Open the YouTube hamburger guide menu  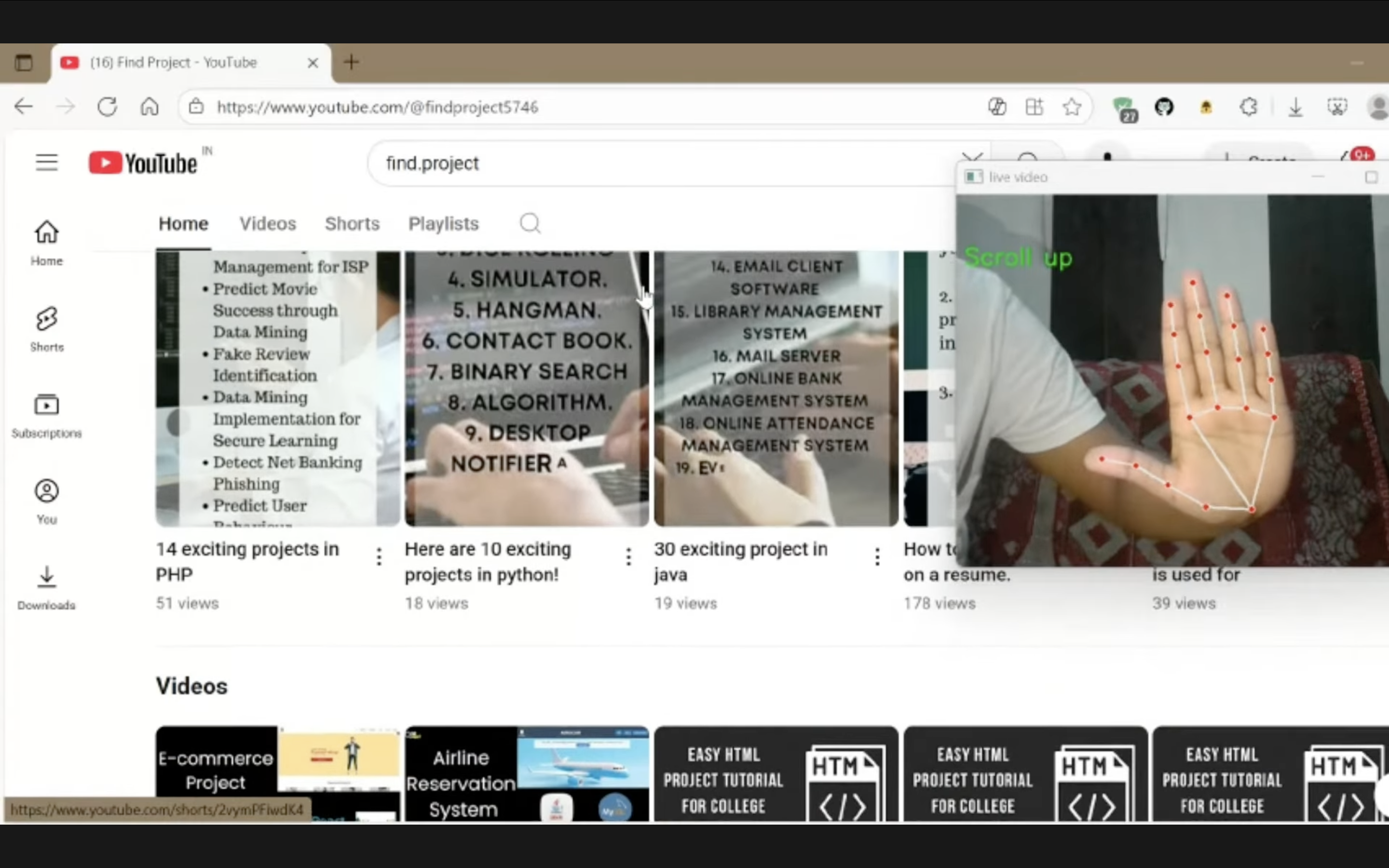[x=46, y=163]
